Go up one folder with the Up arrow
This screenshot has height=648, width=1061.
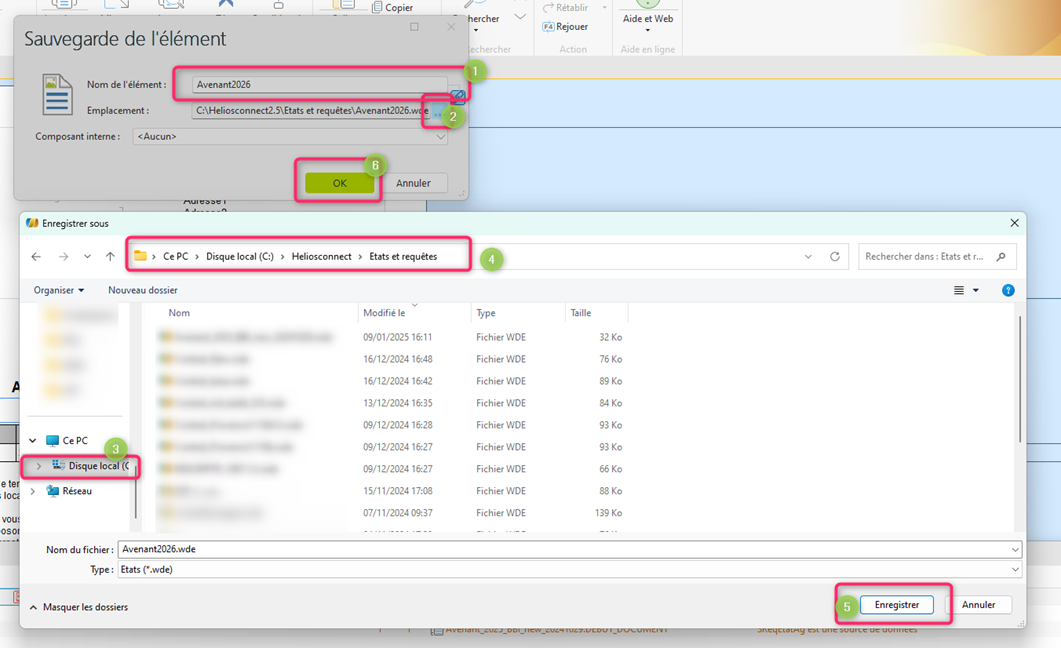[110, 257]
